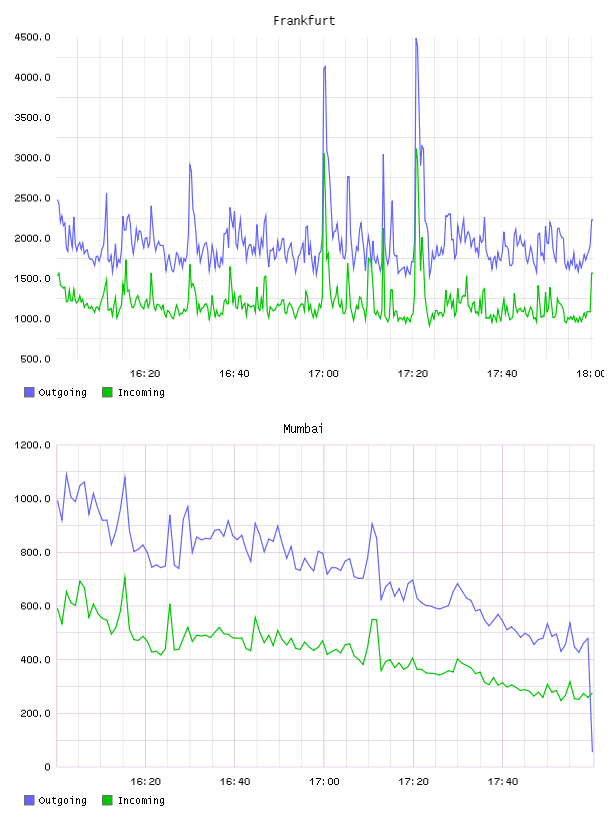
Task: Click the 17:00 time label under Mumbai chart
Action: 324,782
